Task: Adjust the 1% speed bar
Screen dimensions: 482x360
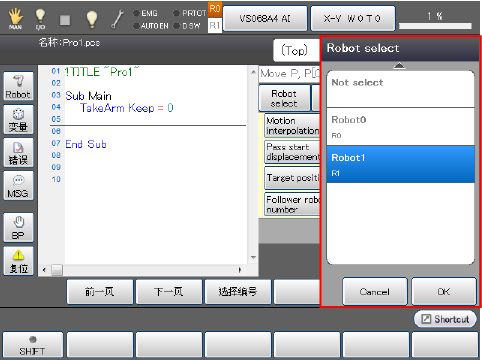Action: (435, 26)
